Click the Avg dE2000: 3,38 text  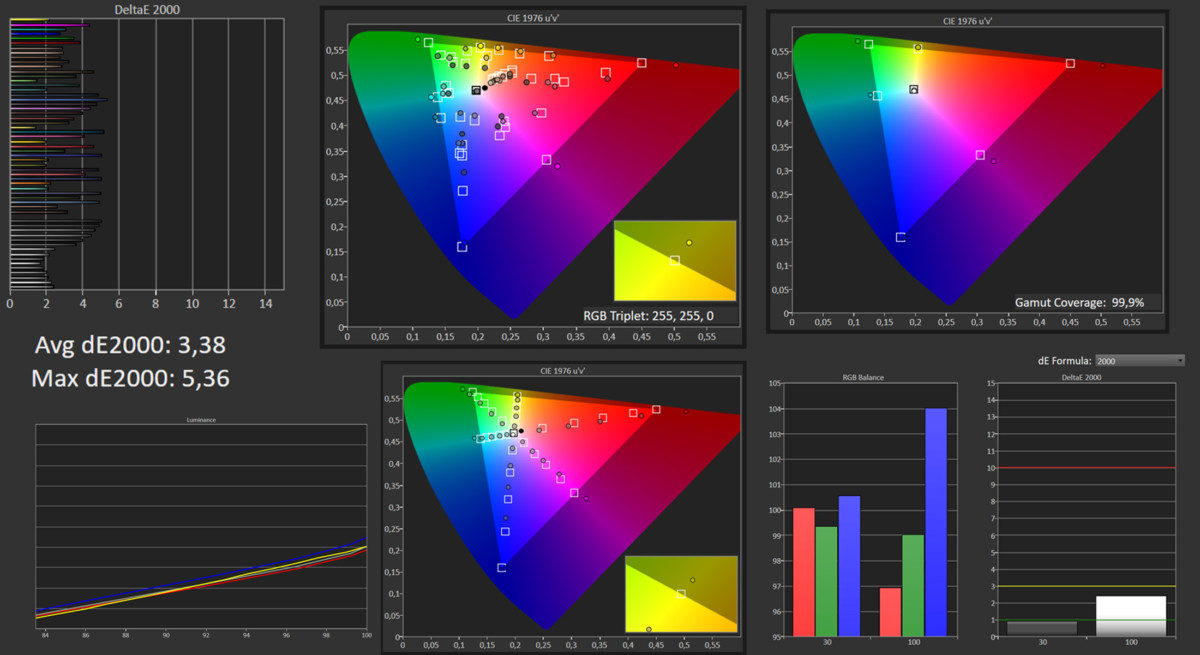[130, 346]
